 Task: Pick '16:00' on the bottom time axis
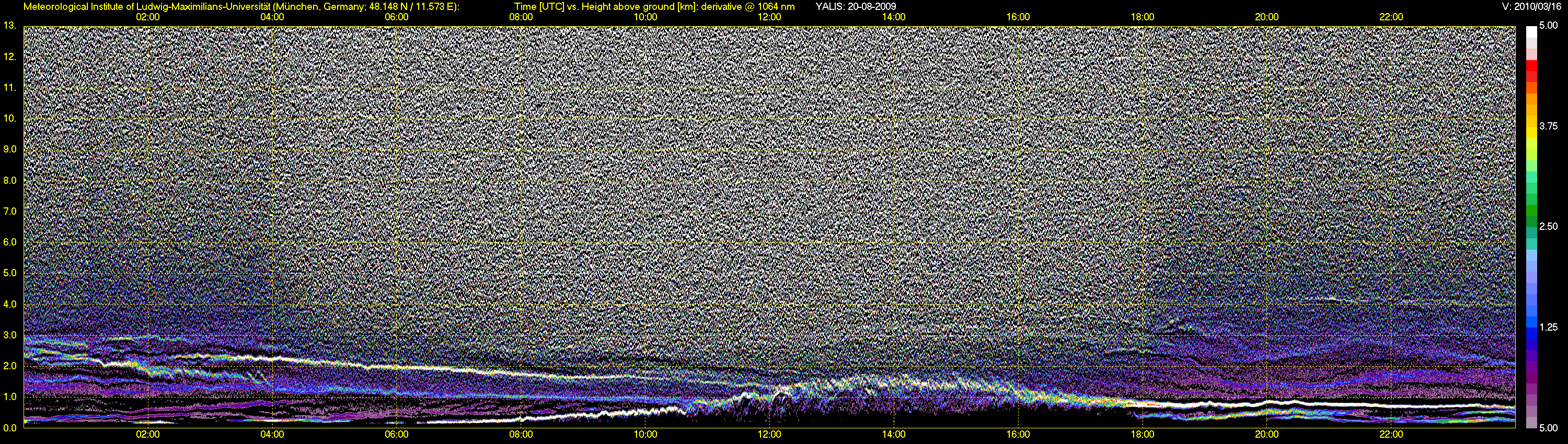point(1018,435)
